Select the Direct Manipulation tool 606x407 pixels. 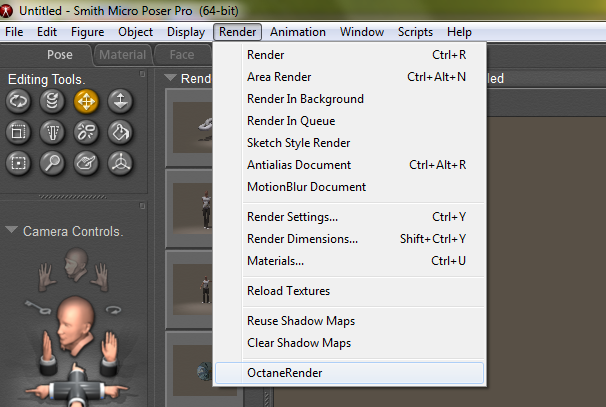[120, 163]
